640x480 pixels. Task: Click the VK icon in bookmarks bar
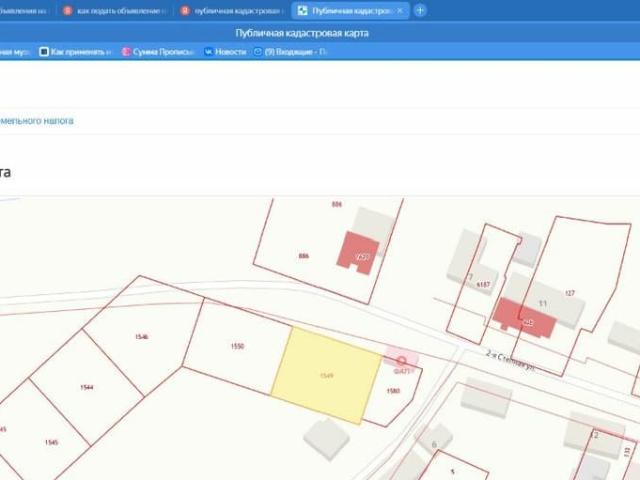coord(209,52)
